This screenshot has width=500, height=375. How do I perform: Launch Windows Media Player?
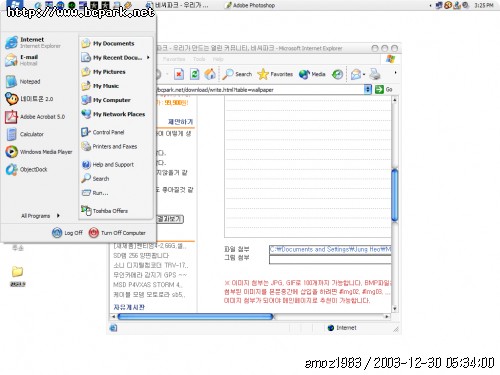pyautogui.click(x=39, y=152)
